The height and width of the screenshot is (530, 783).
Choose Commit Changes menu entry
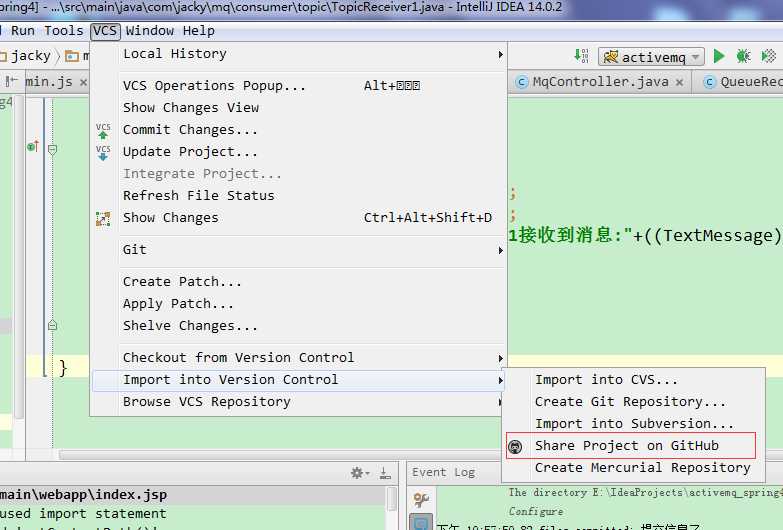pos(300,130)
